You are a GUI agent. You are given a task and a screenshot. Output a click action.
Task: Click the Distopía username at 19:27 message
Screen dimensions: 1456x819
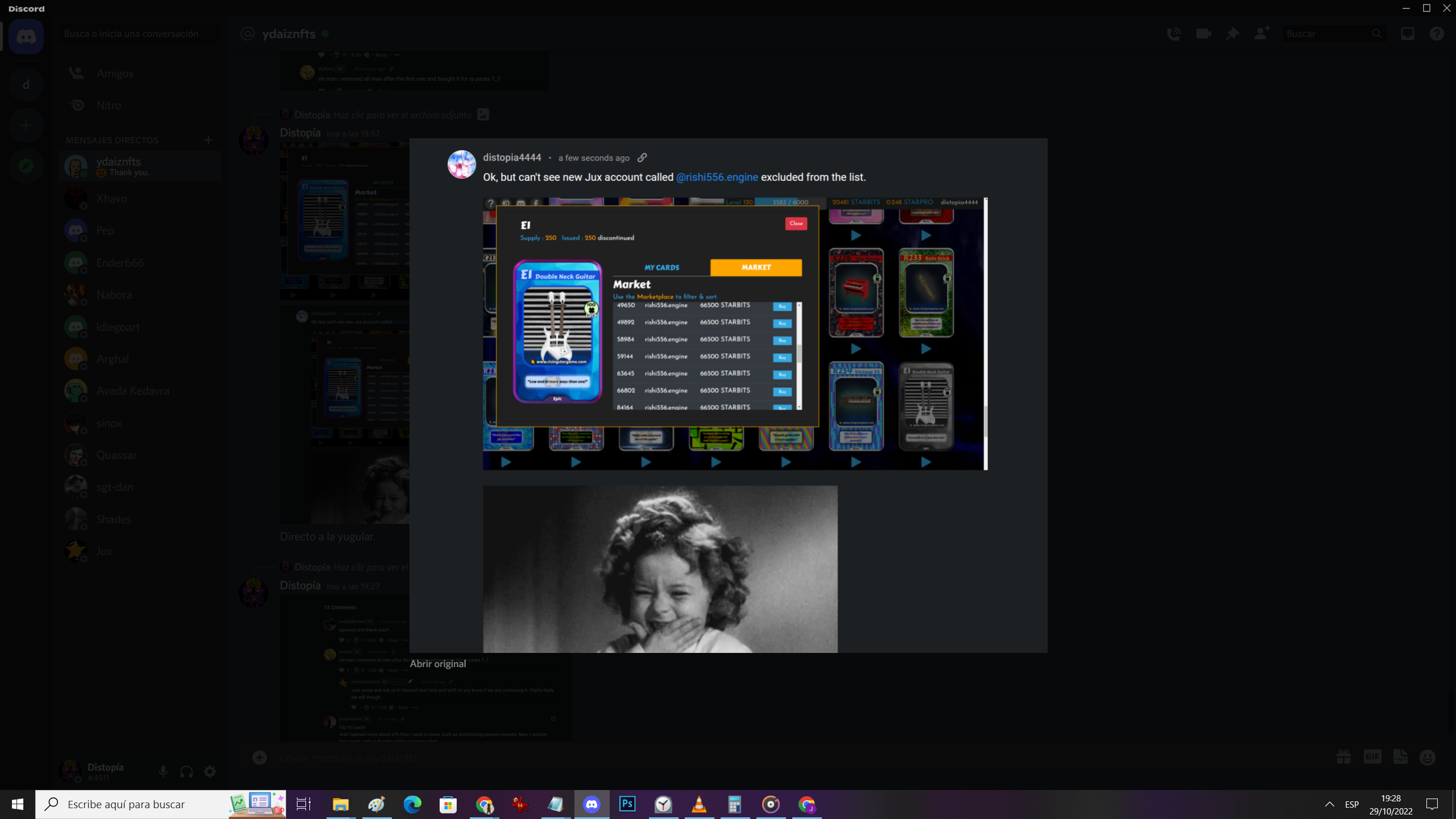pyautogui.click(x=300, y=585)
